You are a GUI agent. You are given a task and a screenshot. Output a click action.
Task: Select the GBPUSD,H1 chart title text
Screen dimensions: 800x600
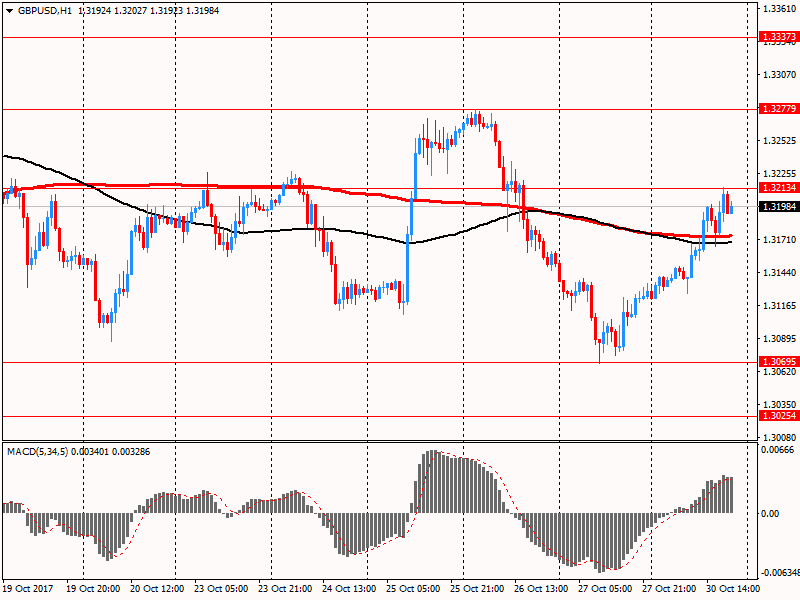click(x=45, y=11)
